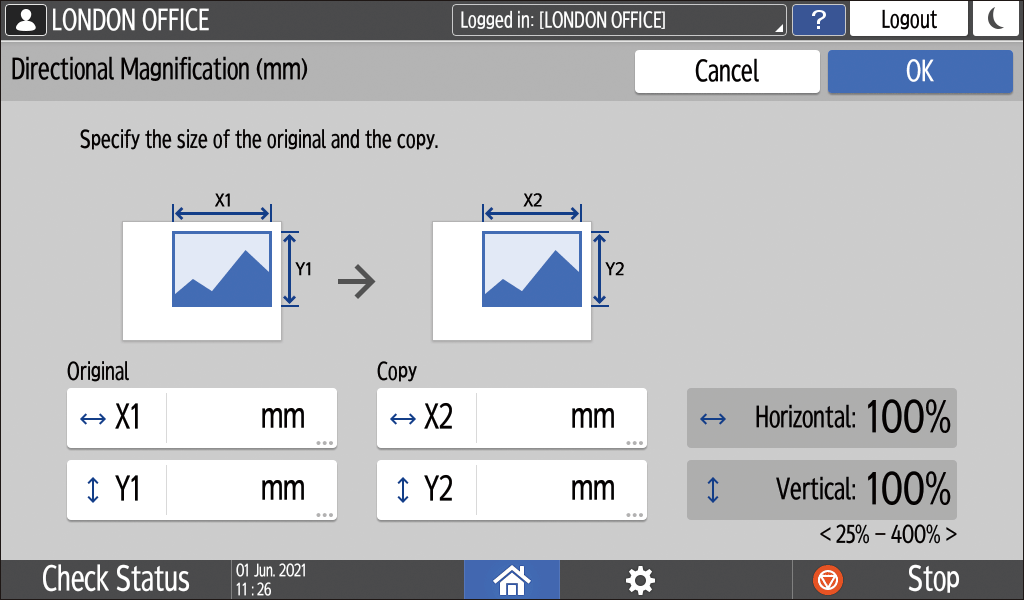Click the user profile icon
Viewport: 1024px width, 600px height.
[24, 19]
